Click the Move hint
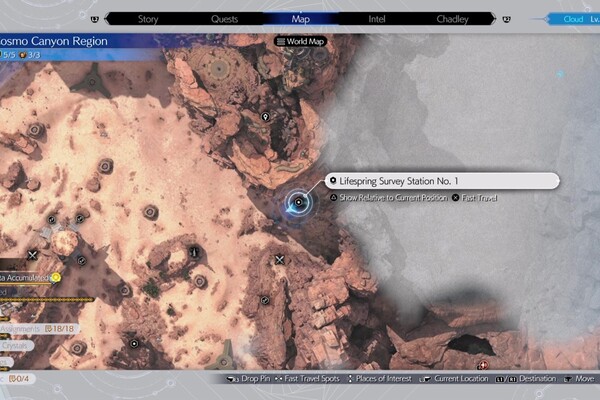This screenshot has height=400, width=600. coord(579,379)
